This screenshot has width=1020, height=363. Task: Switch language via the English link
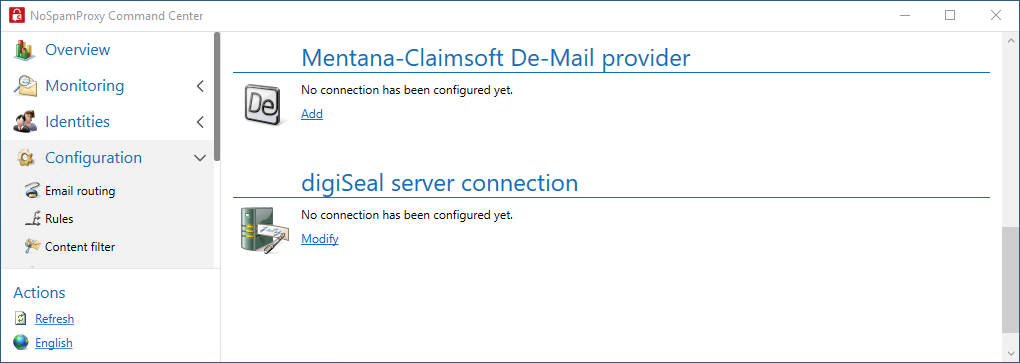click(54, 343)
